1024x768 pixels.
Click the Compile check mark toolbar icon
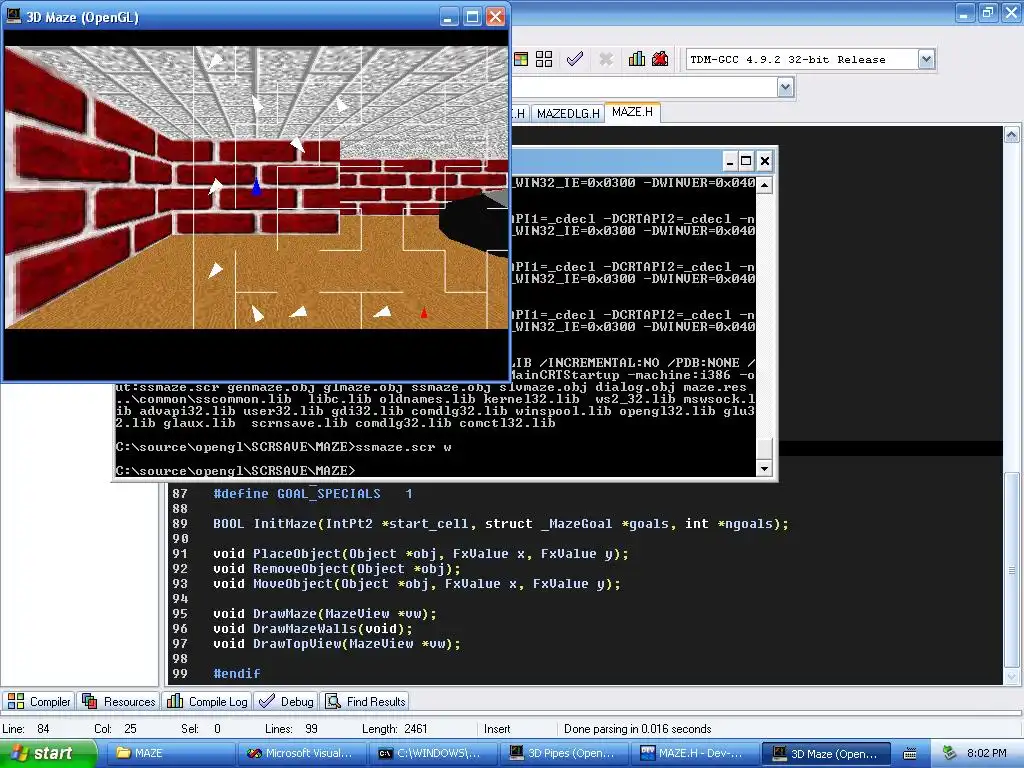[x=575, y=59]
